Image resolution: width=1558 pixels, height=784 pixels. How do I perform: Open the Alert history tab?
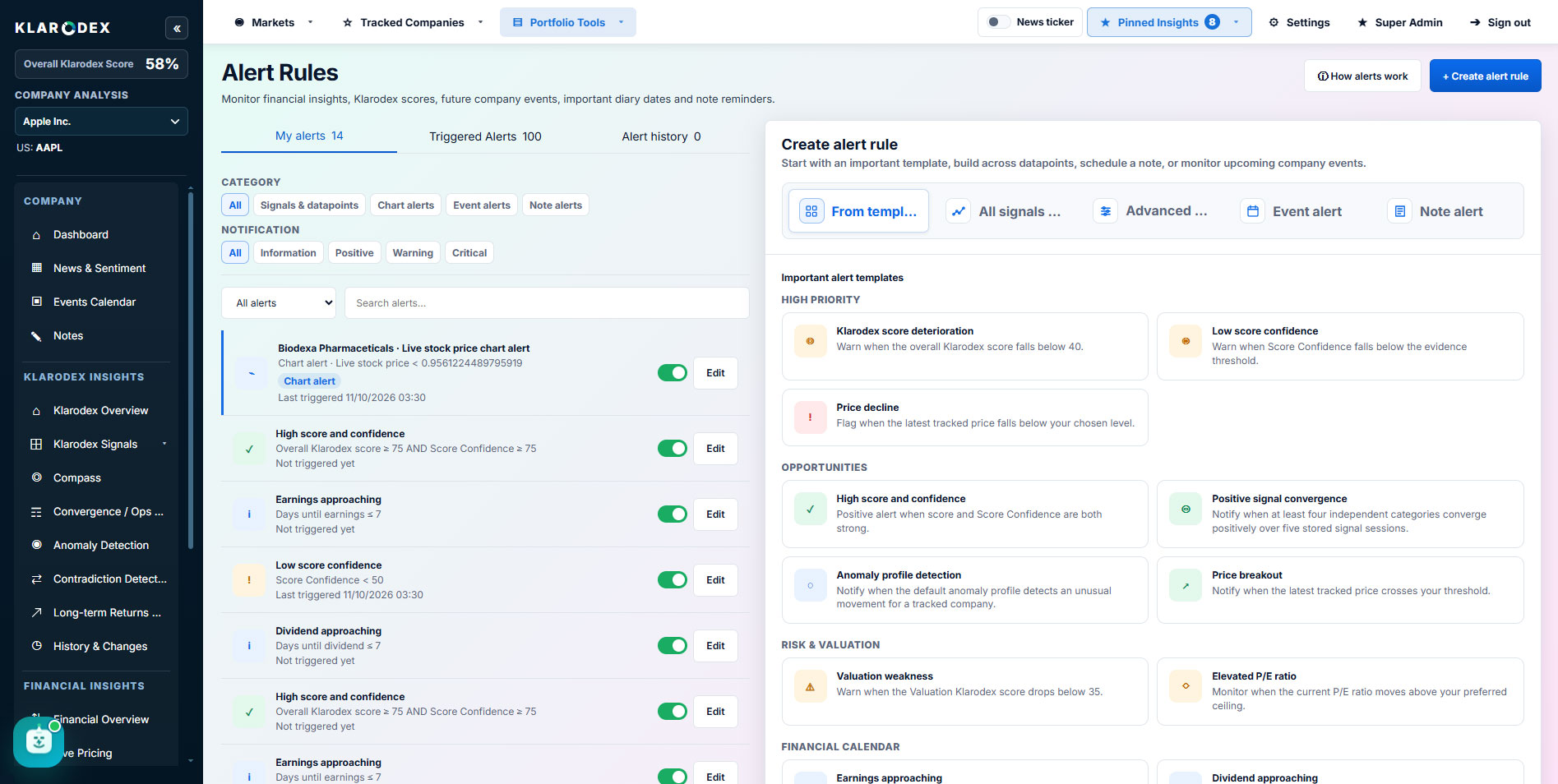(661, 136)
